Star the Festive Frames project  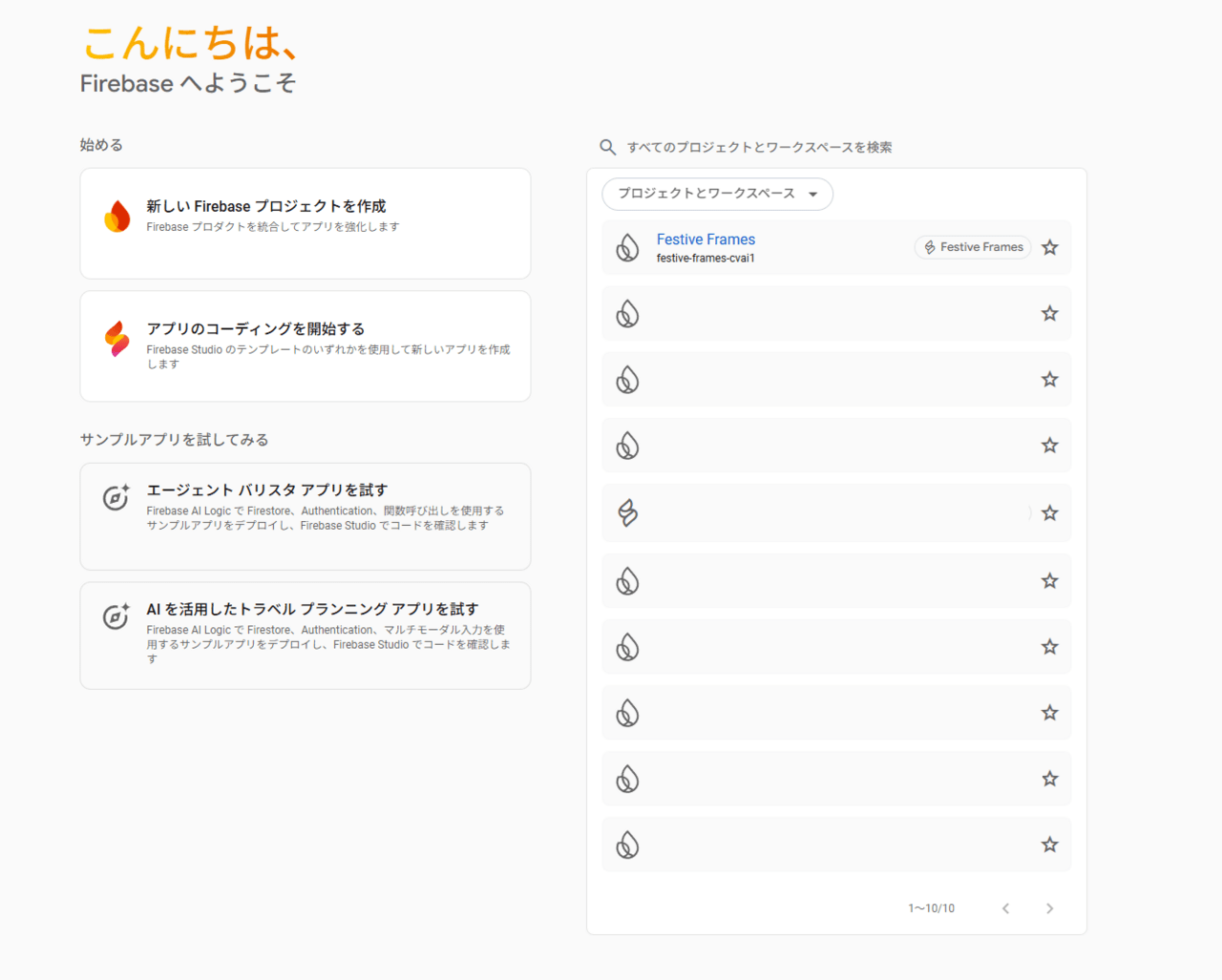pyautogui.click(x=1050, y=247)
